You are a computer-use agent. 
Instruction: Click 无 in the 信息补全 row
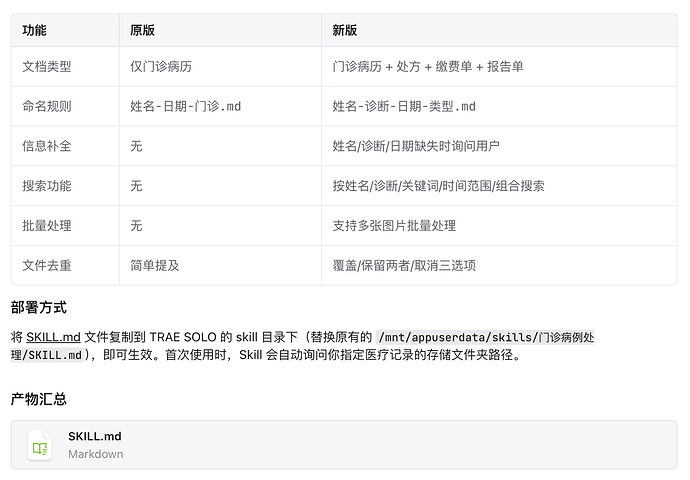click(x=136, y=146)
